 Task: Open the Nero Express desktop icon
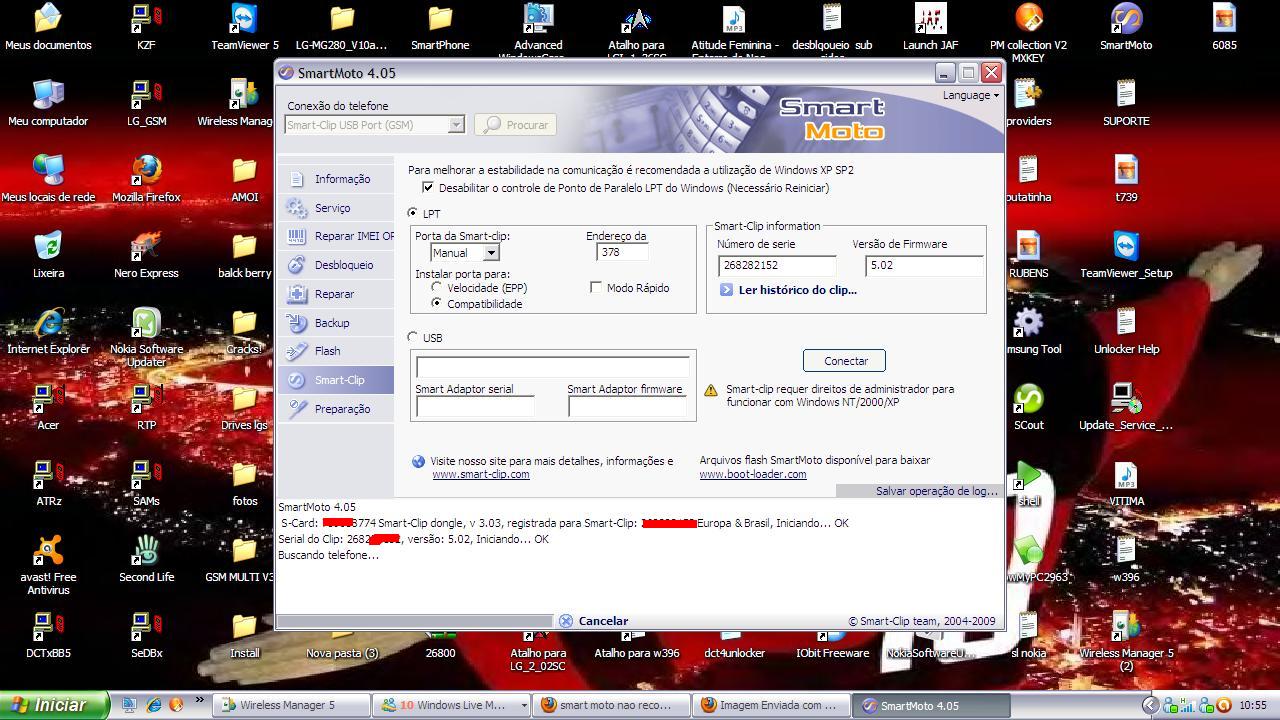[x=146, y=255]
